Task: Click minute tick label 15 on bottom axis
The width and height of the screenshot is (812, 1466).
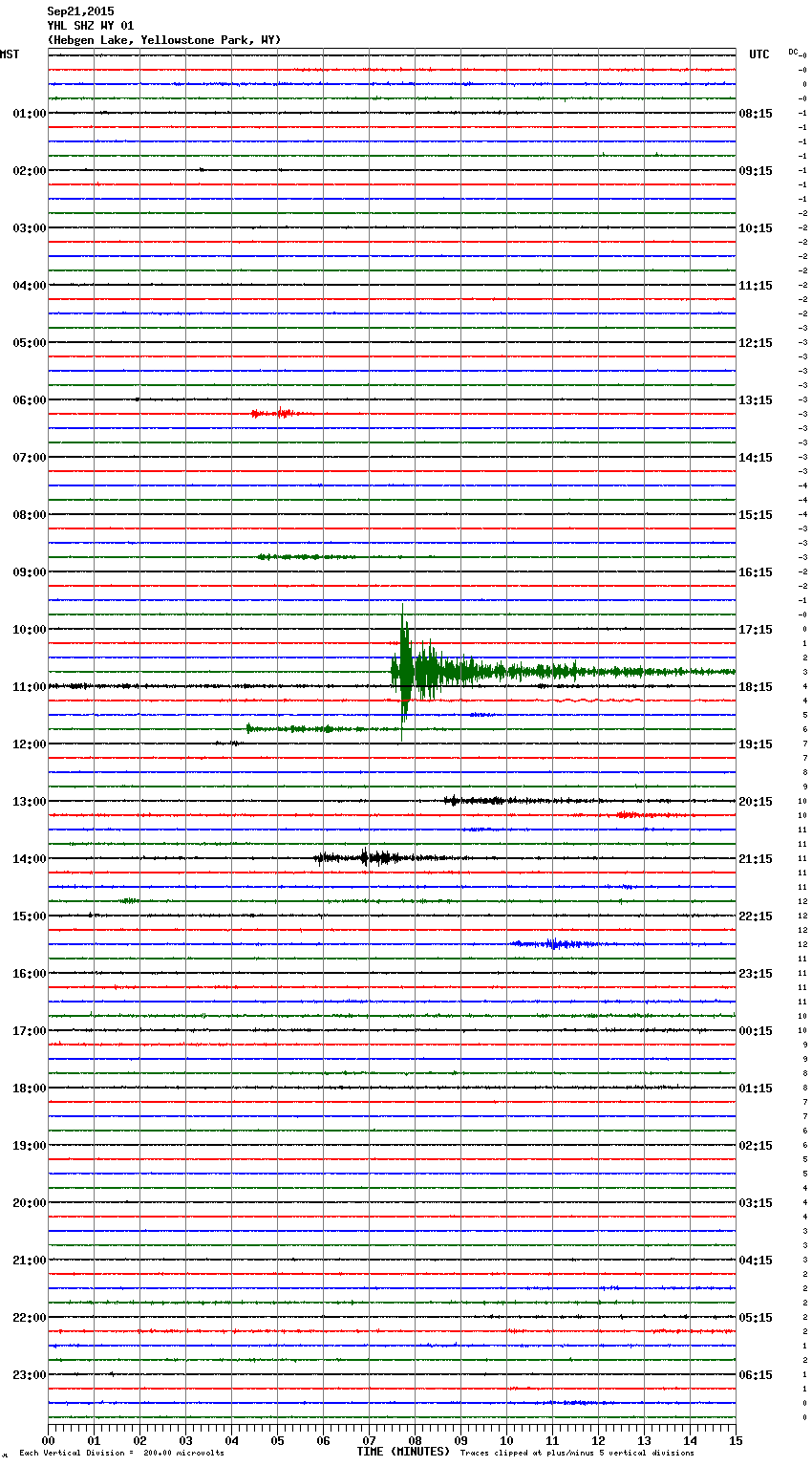Action: click(736, 1440)
